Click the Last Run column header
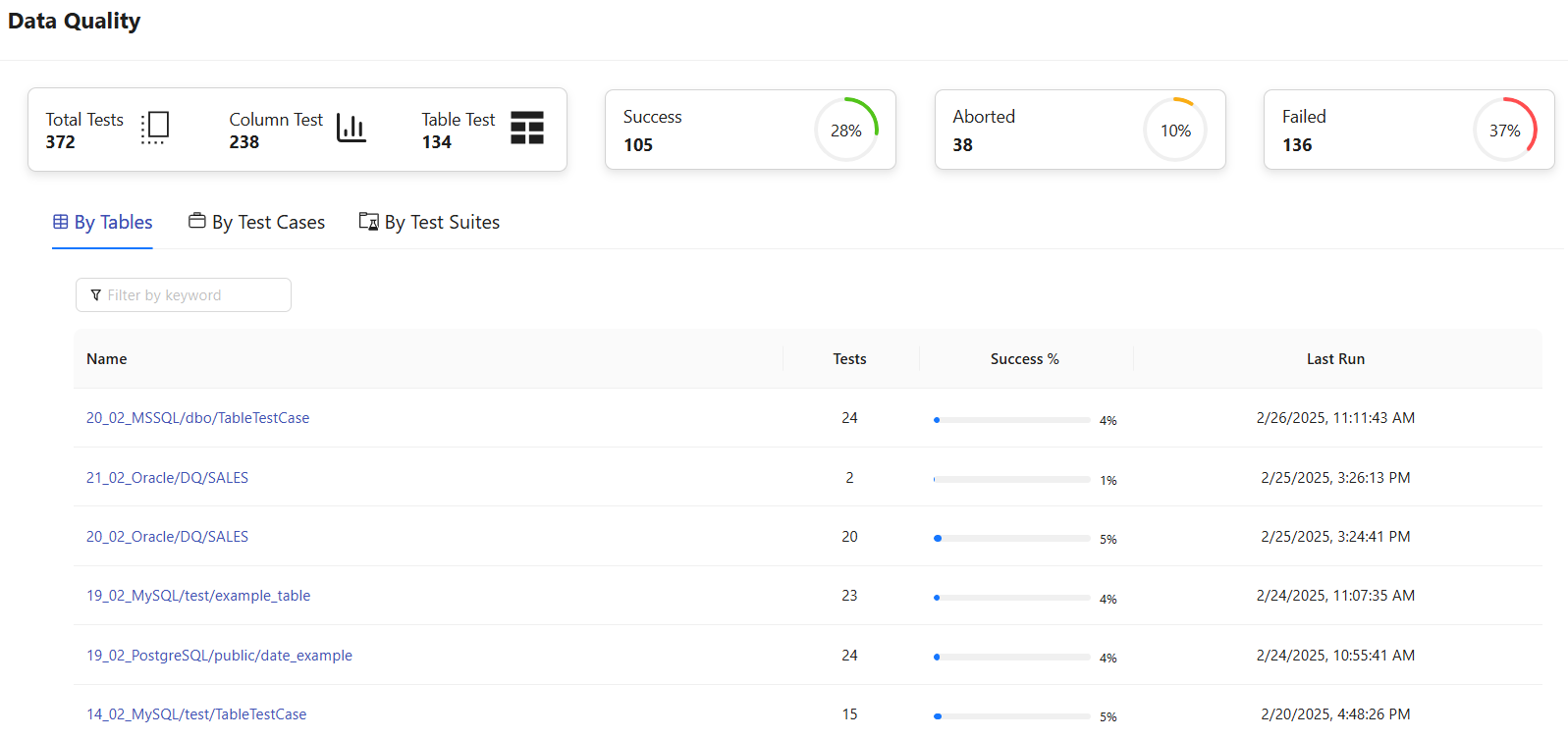The image size is (1568, 739). tap(1335, 359)
